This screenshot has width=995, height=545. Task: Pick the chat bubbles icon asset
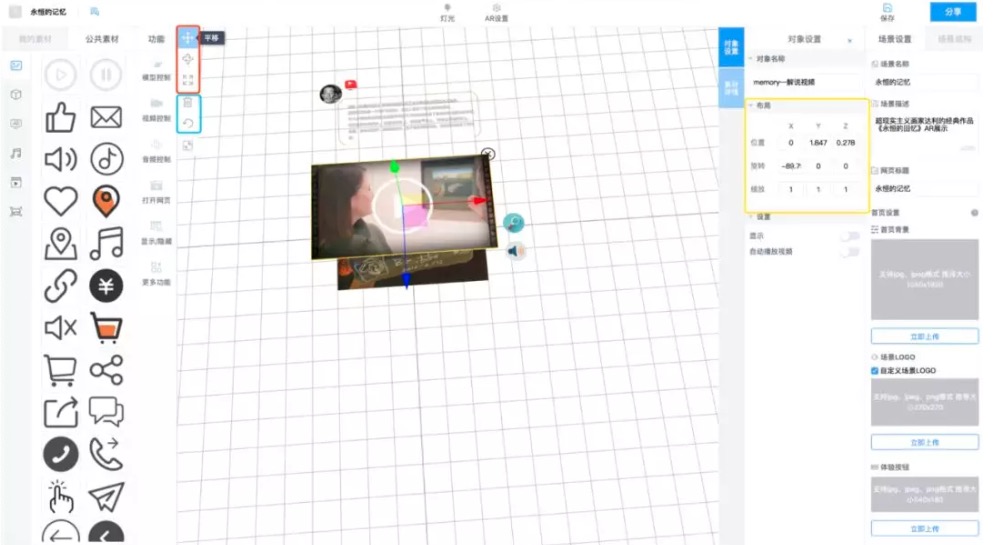(x=106, y=412)
